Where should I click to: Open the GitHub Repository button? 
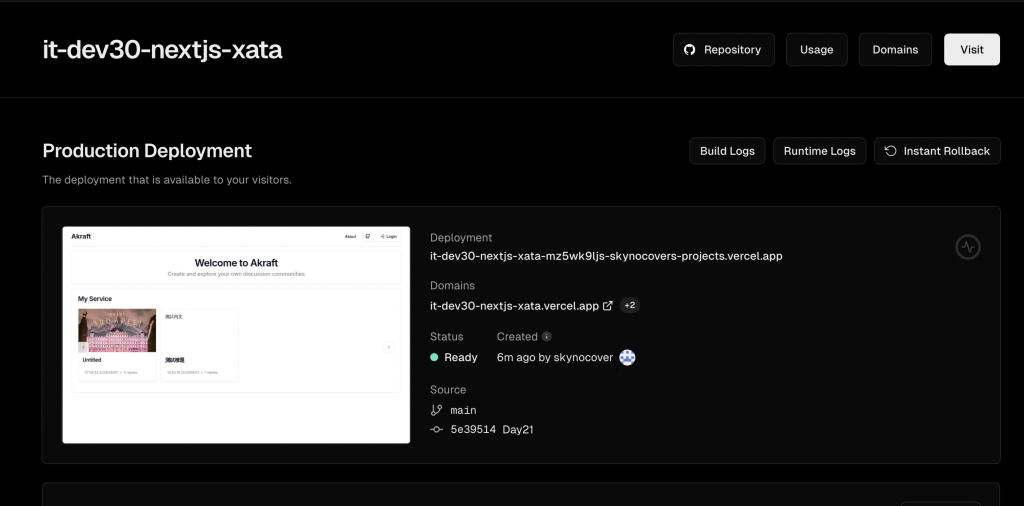point(723,50)
